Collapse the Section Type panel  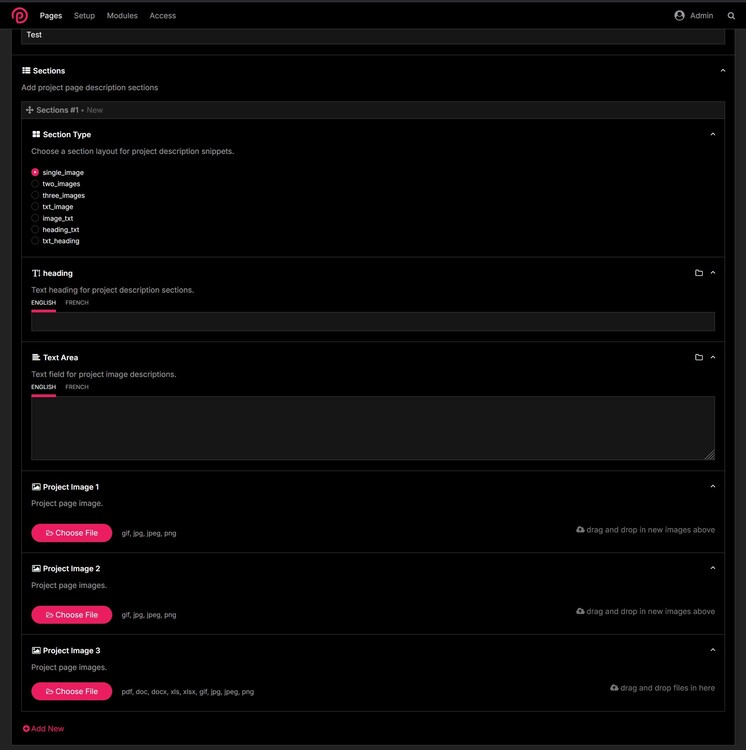713,134
